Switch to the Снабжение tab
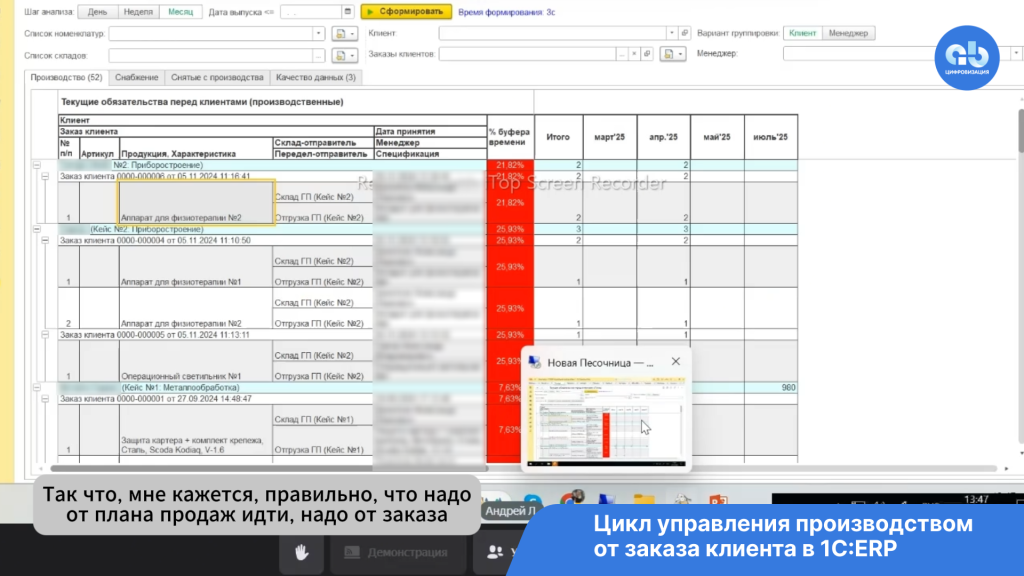Viewport: 1024px width, 576px height. click(x=136, y=77)
